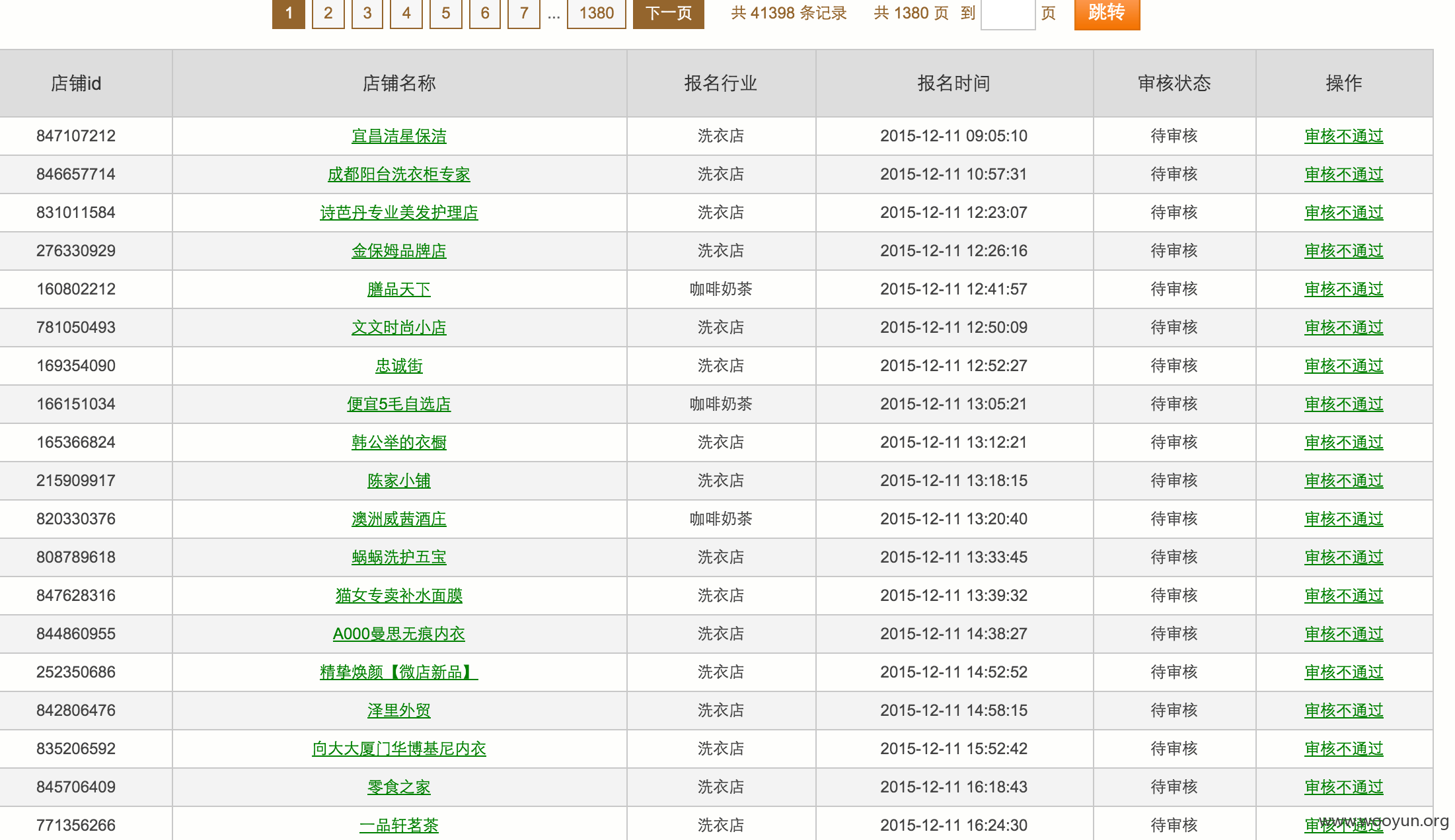The height and width of the screenshot is (840, 1455).
Task: Open shop link 精挚焕颜【微店新品】
Action: pyautogui.click(x=399, y=672)
